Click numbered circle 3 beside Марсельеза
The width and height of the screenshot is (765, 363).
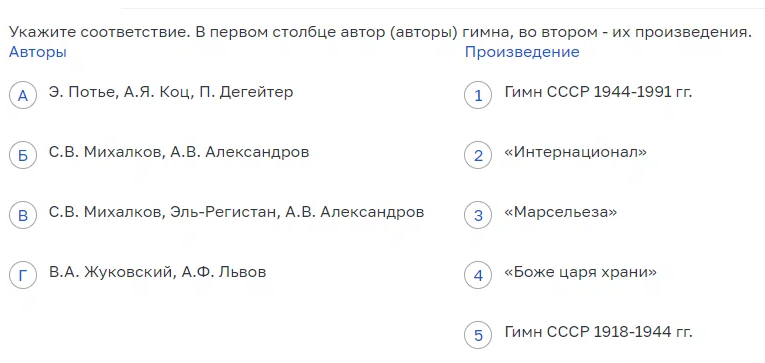point(478,215)
